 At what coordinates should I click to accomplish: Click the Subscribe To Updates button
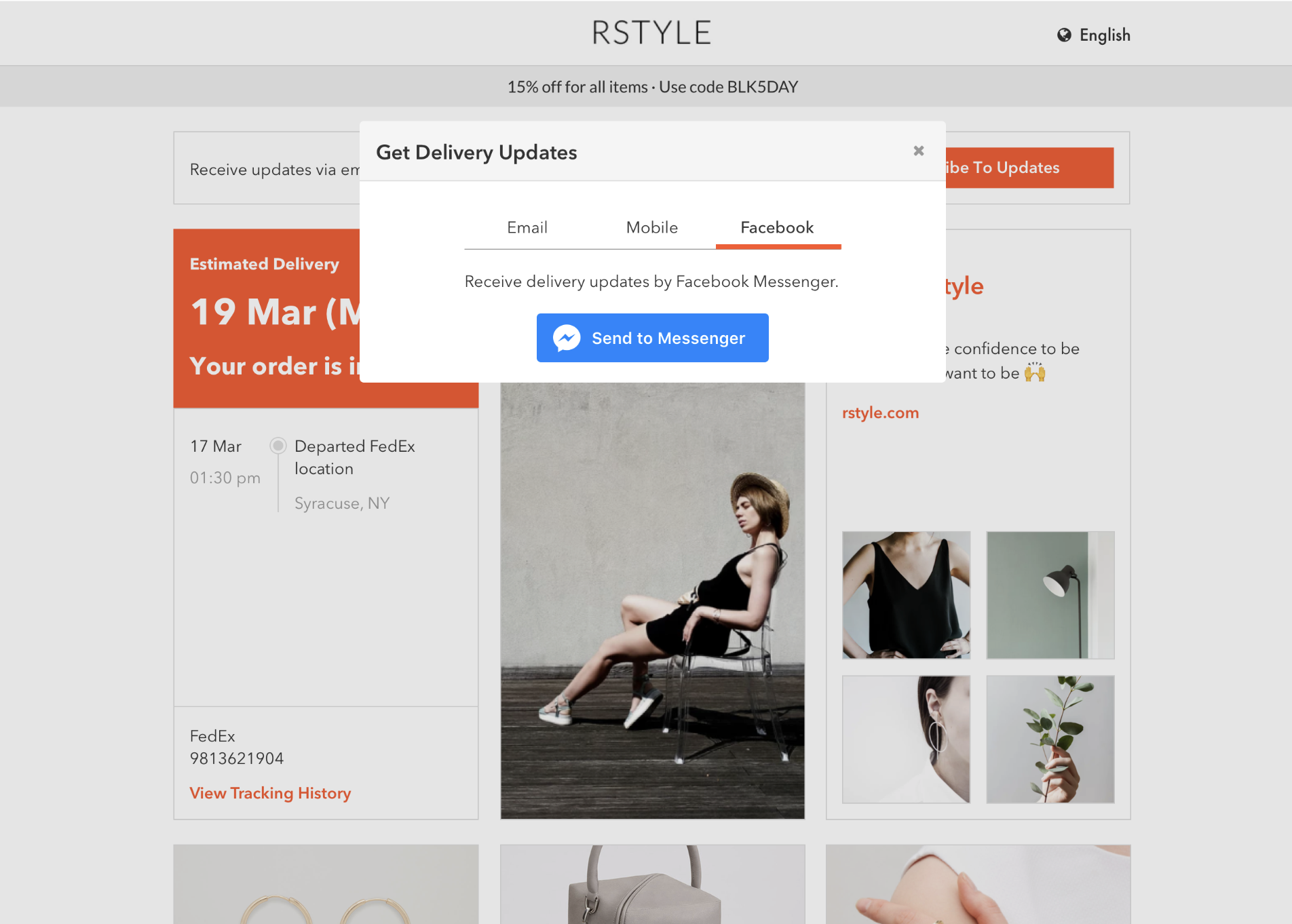[1029, 168]
